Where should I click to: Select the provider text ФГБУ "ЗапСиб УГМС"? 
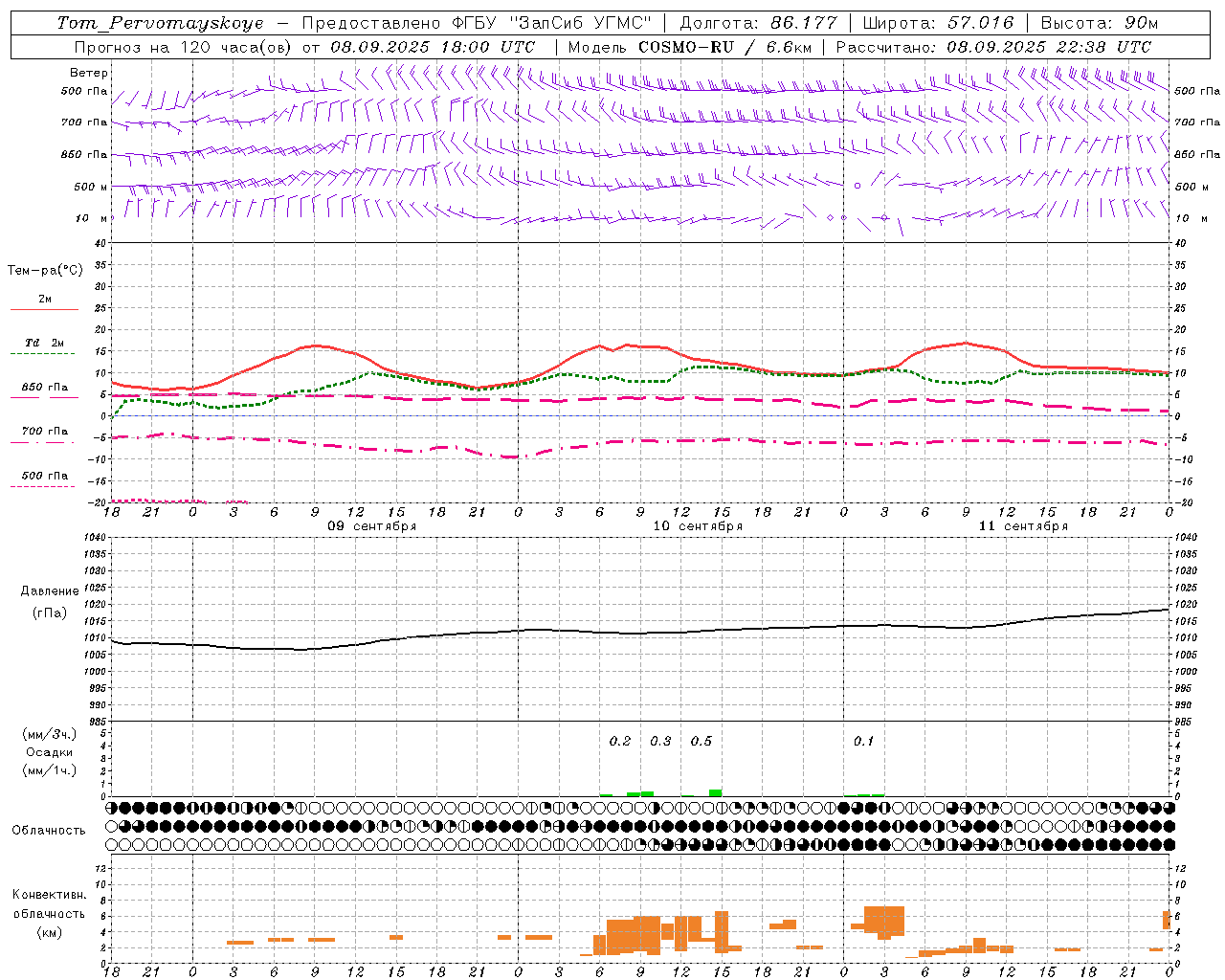pos(550,23)
